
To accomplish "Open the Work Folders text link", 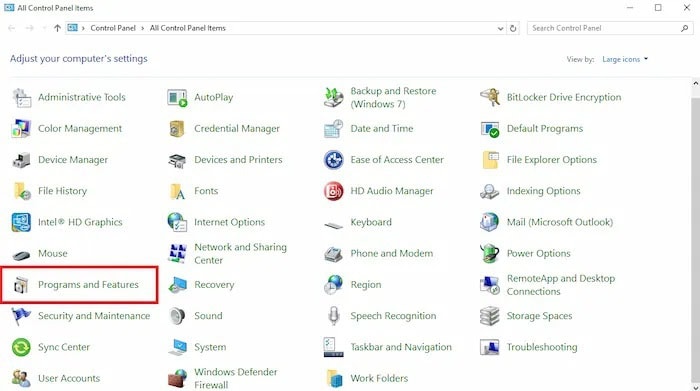I will point(379,379).
